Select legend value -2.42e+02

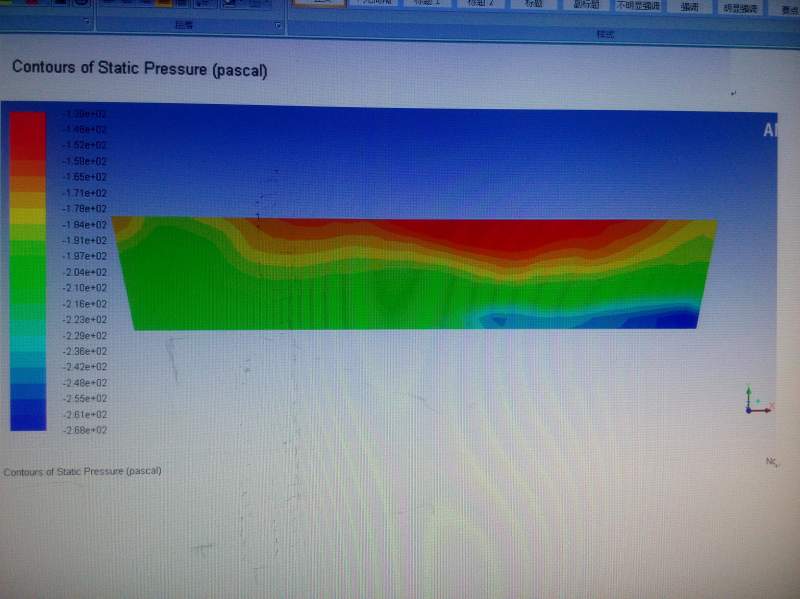pyautogui.click(x=85, y=367)
